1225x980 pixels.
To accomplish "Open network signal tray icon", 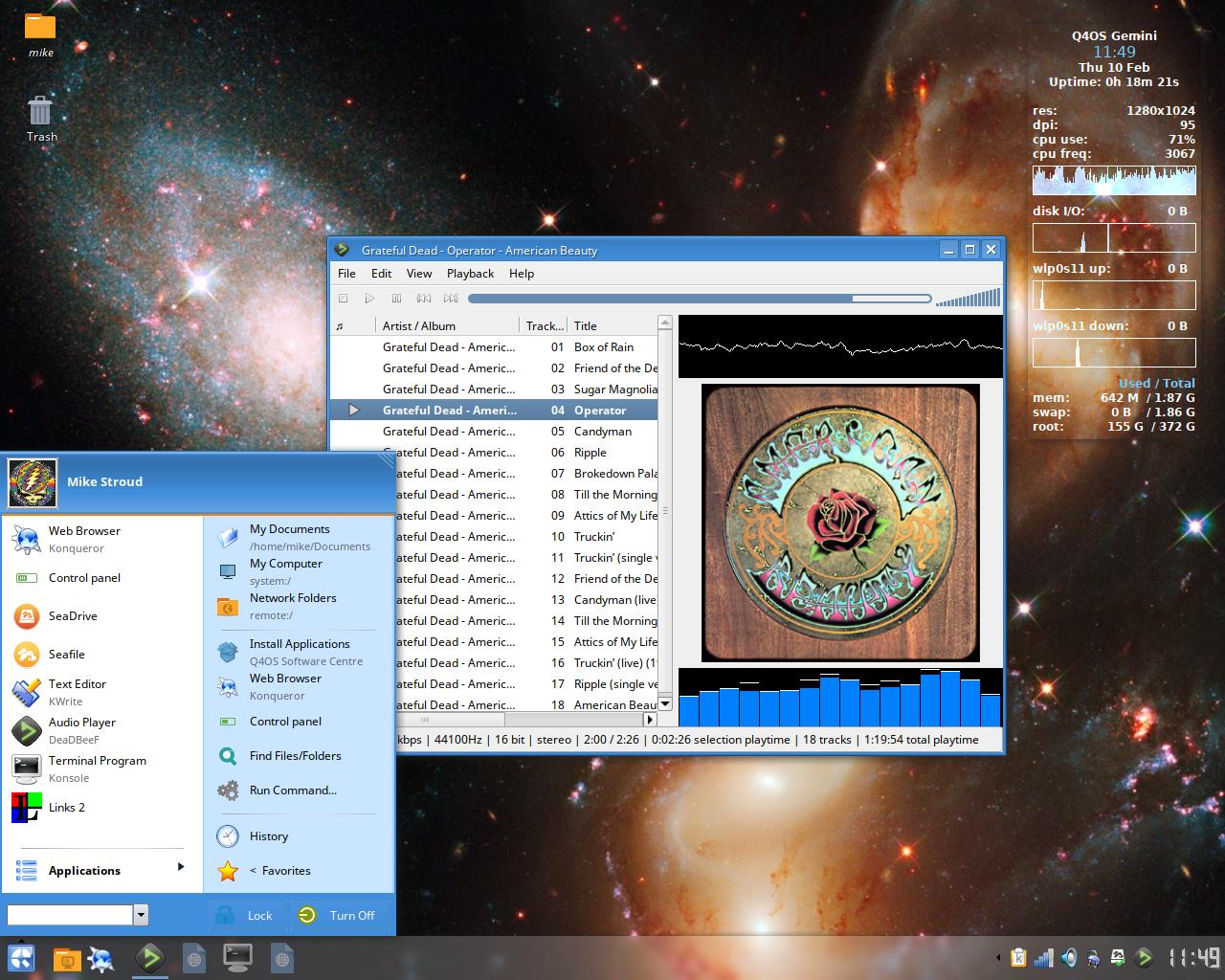I will click(x=1044, y=958).
